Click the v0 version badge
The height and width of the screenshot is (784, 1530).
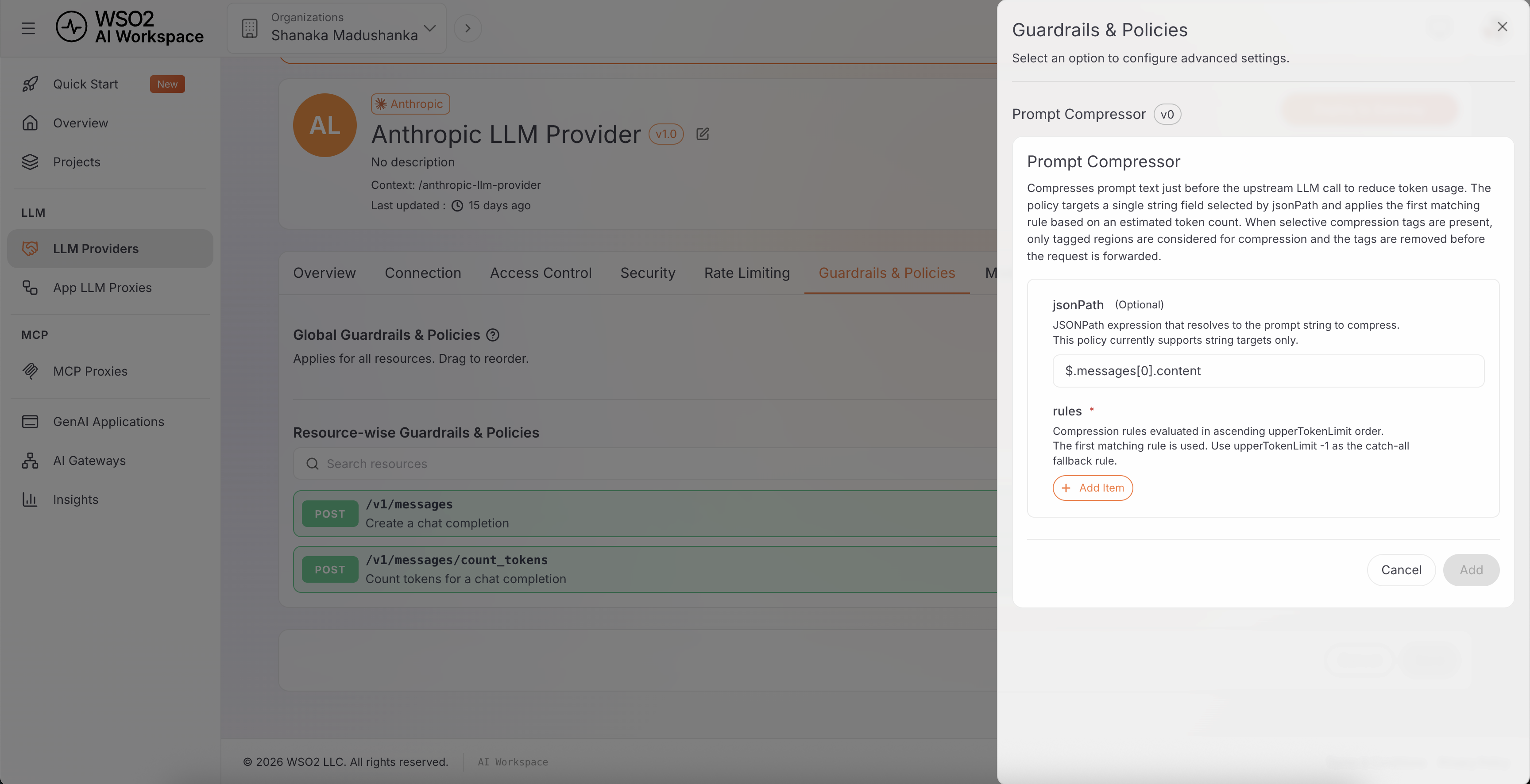pos(1167,114)
